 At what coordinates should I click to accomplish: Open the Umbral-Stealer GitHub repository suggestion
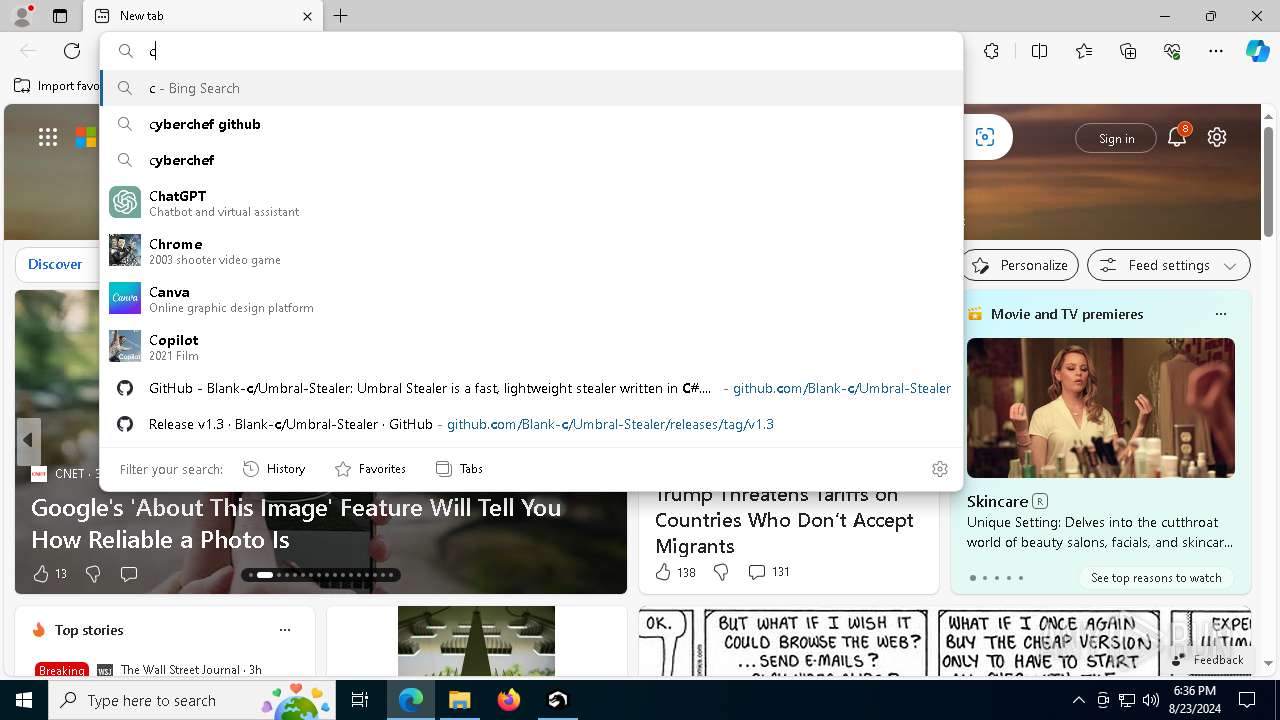pos(532,388)
